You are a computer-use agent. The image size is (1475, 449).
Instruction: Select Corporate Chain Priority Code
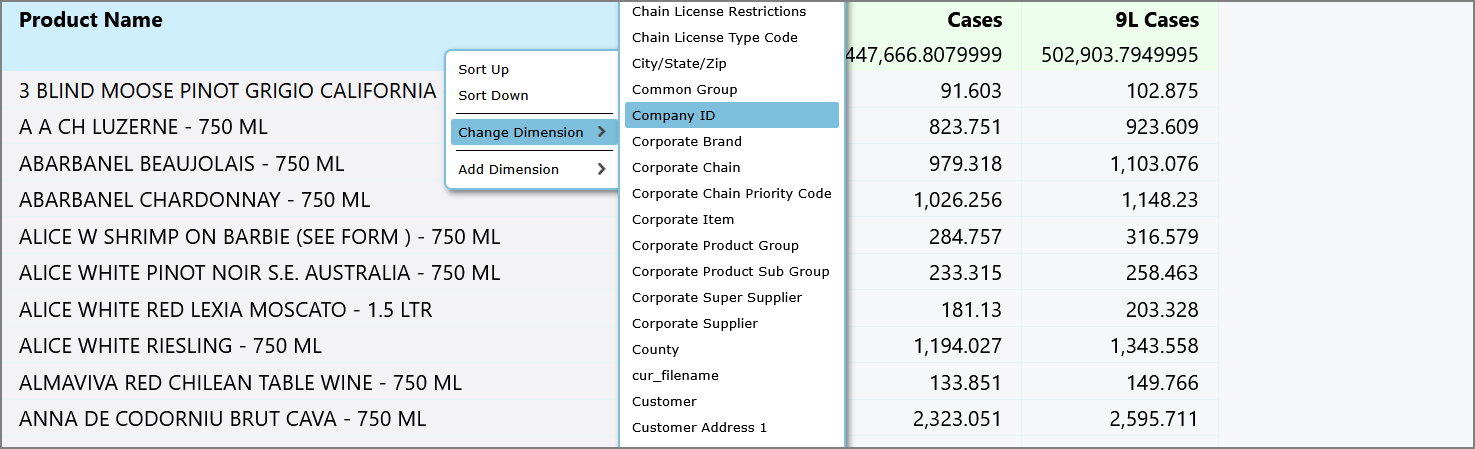click(x=732, y=193)
